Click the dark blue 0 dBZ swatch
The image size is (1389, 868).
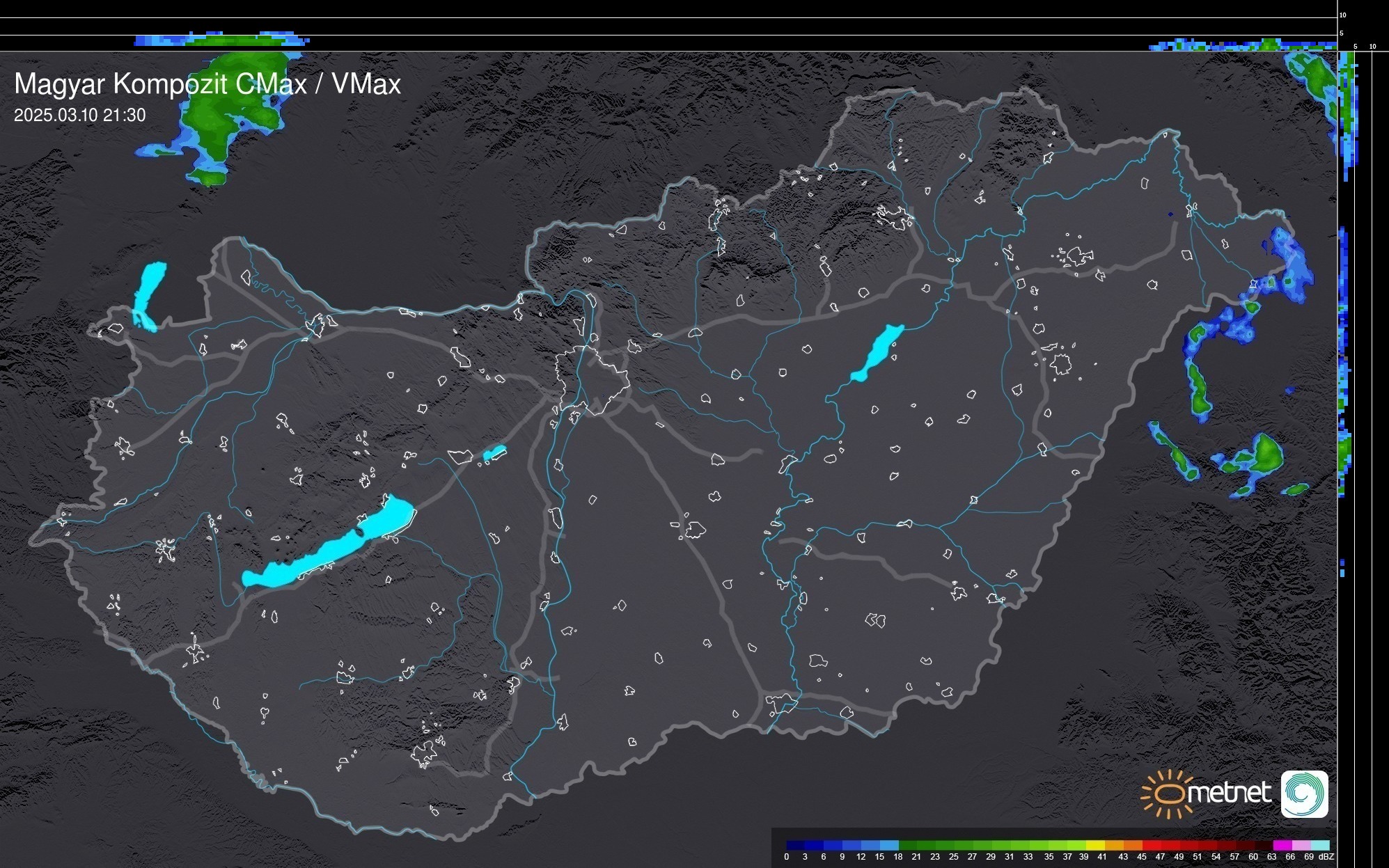796,845
